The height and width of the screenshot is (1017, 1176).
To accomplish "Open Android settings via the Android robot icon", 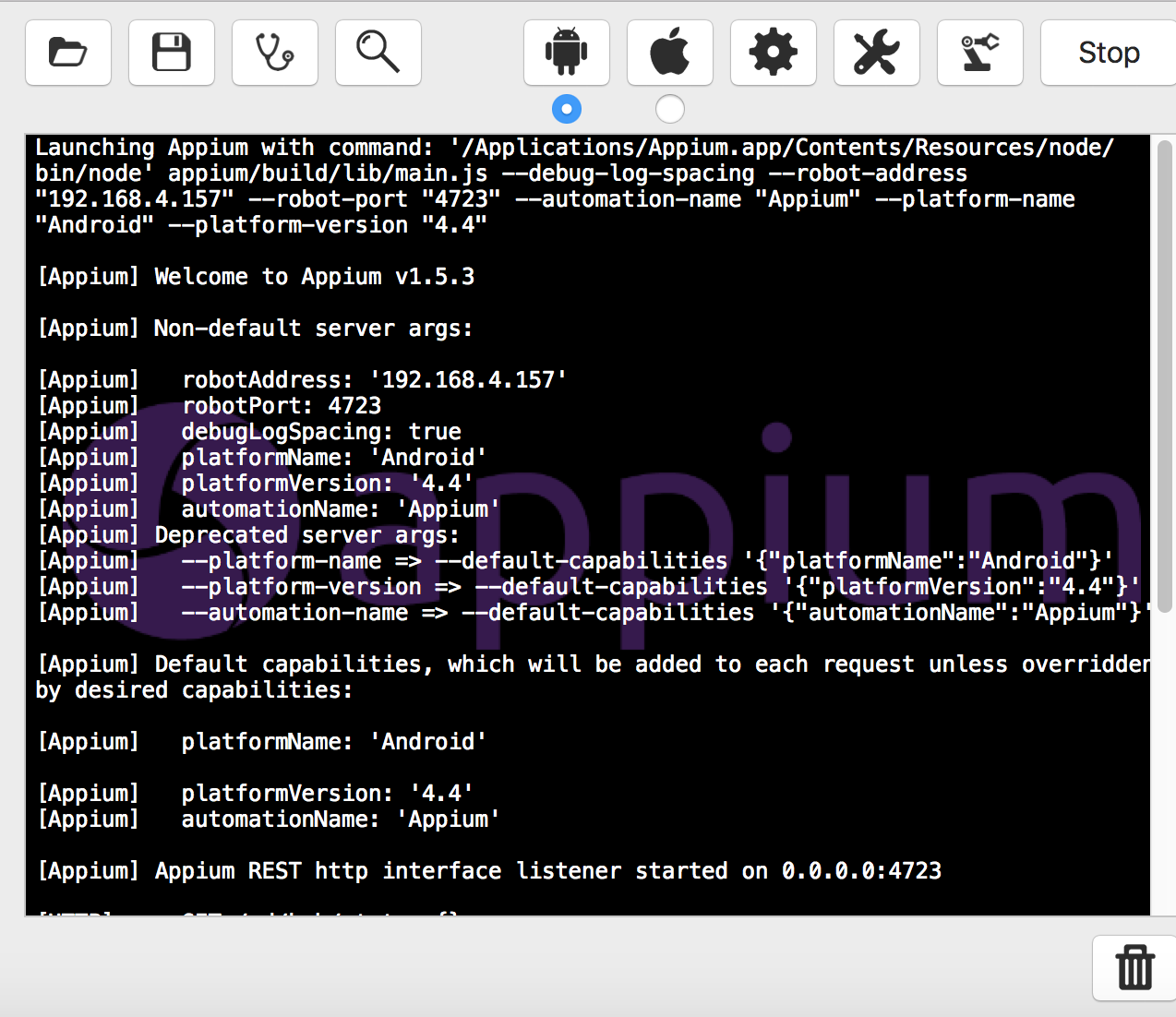I will coord(567,53).
